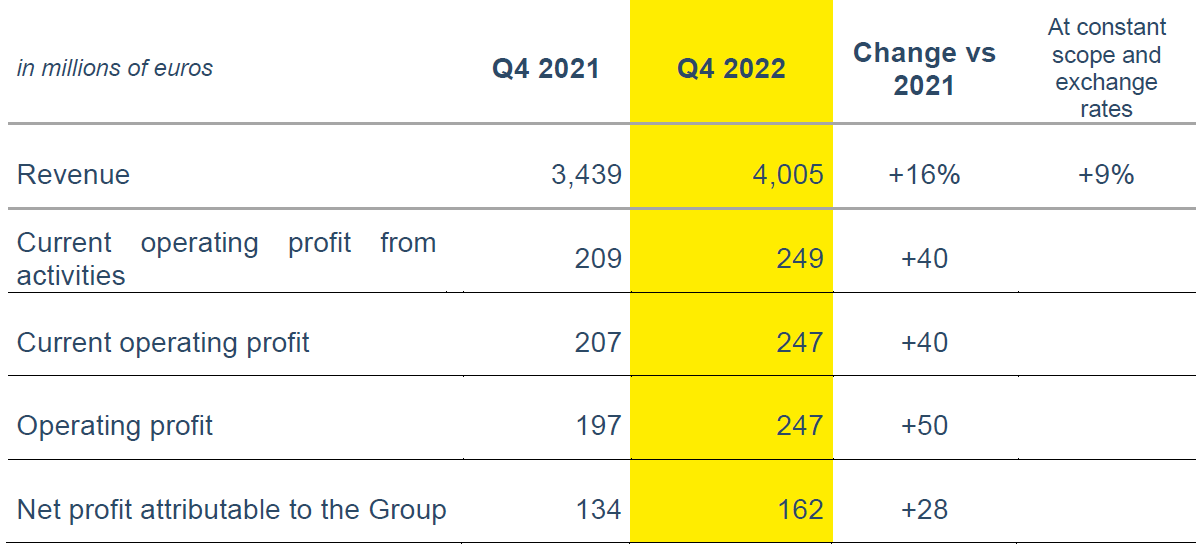Click the Q4 2021 column header
This screenshot has height=555, width=1202.
545,69
